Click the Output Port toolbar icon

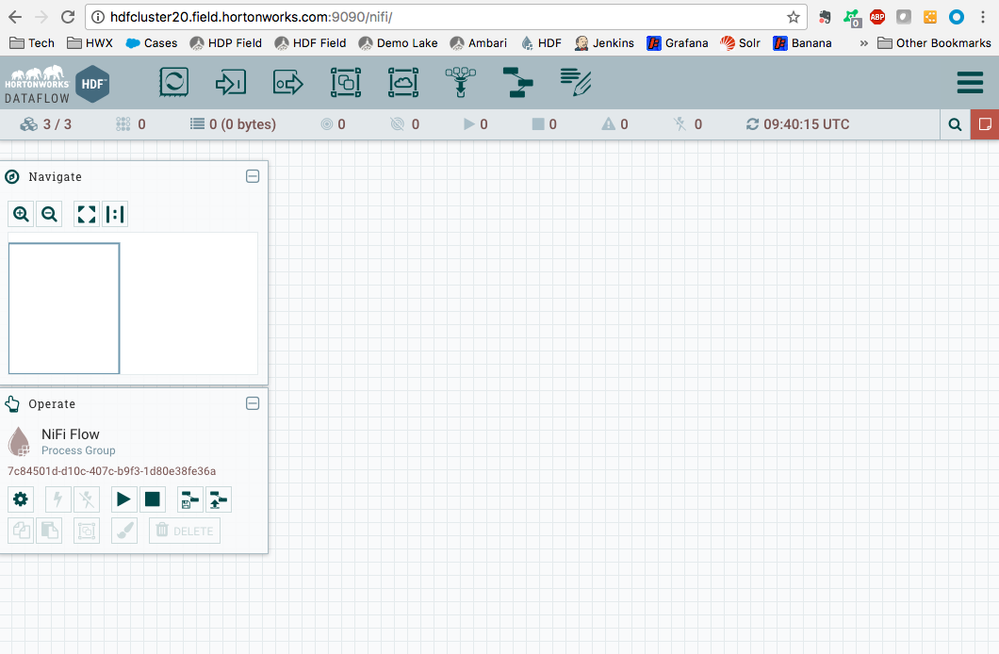tap(287, 83)
